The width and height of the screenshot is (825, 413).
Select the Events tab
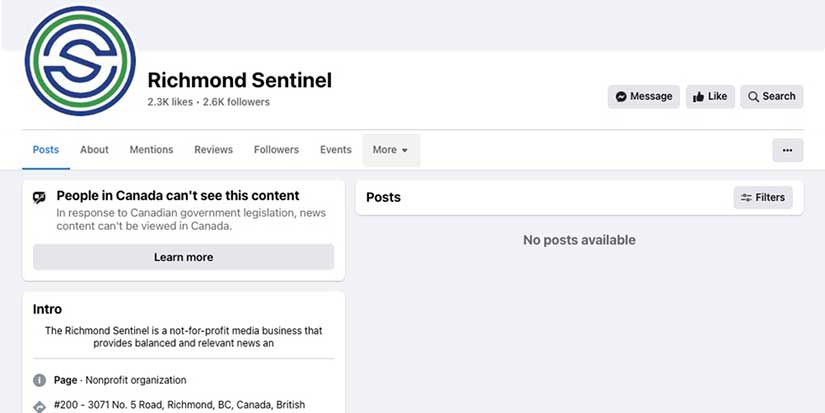point(336,150)
